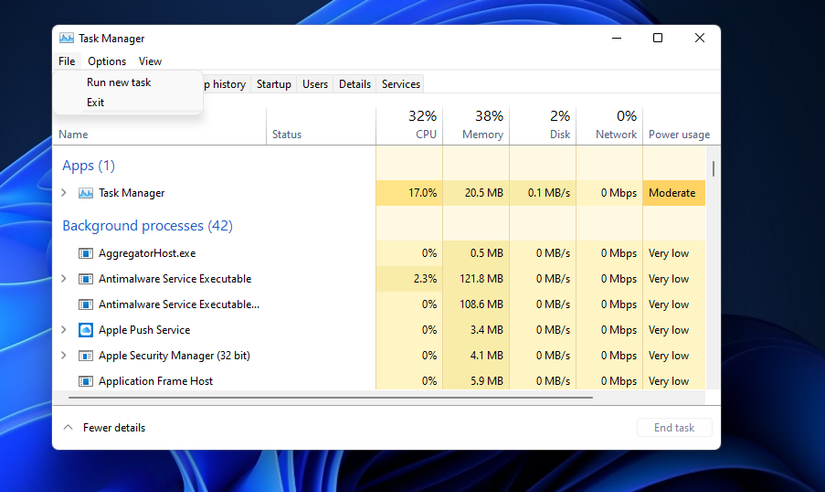Click the 4.1 MB memory cell

coord(476,356)
